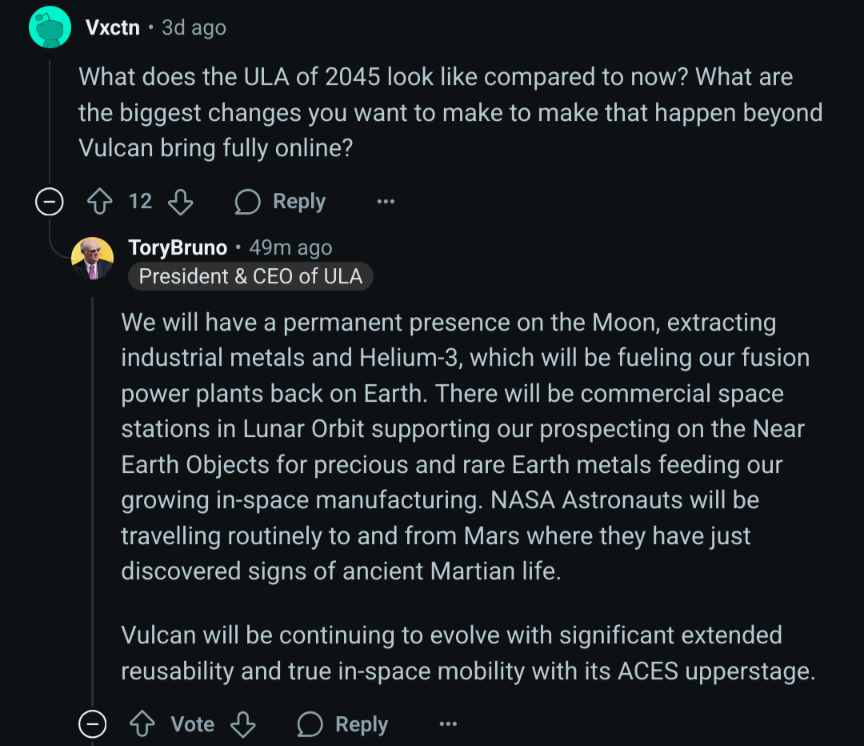The height and width of the screenshot is (746, 864).
Task: Open ToryBruno's user profile
Action: 177,247
